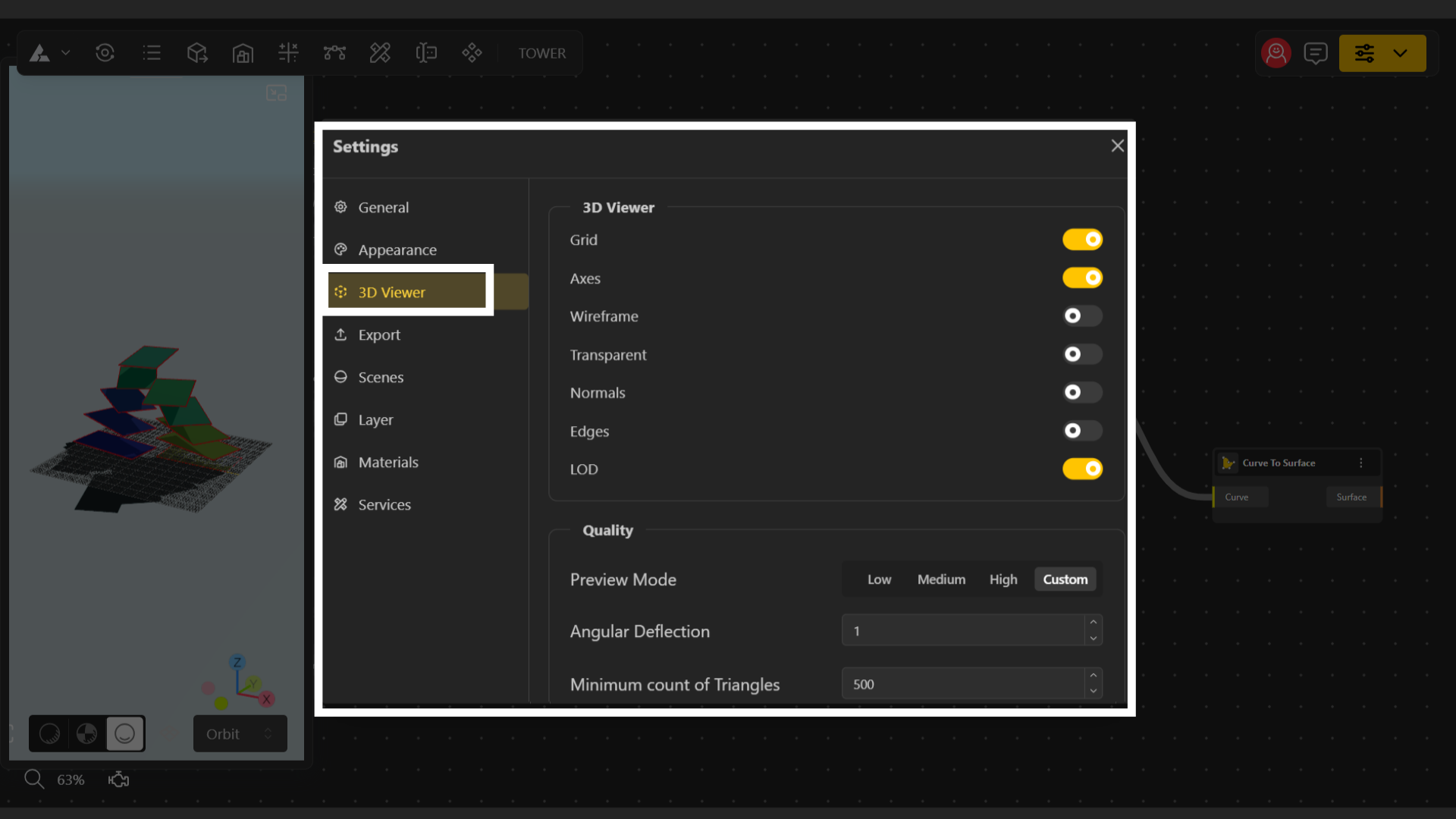Click the zoom magnifier icon
This screenshot has width=1456, height=819.
click(x=33, y=779)
